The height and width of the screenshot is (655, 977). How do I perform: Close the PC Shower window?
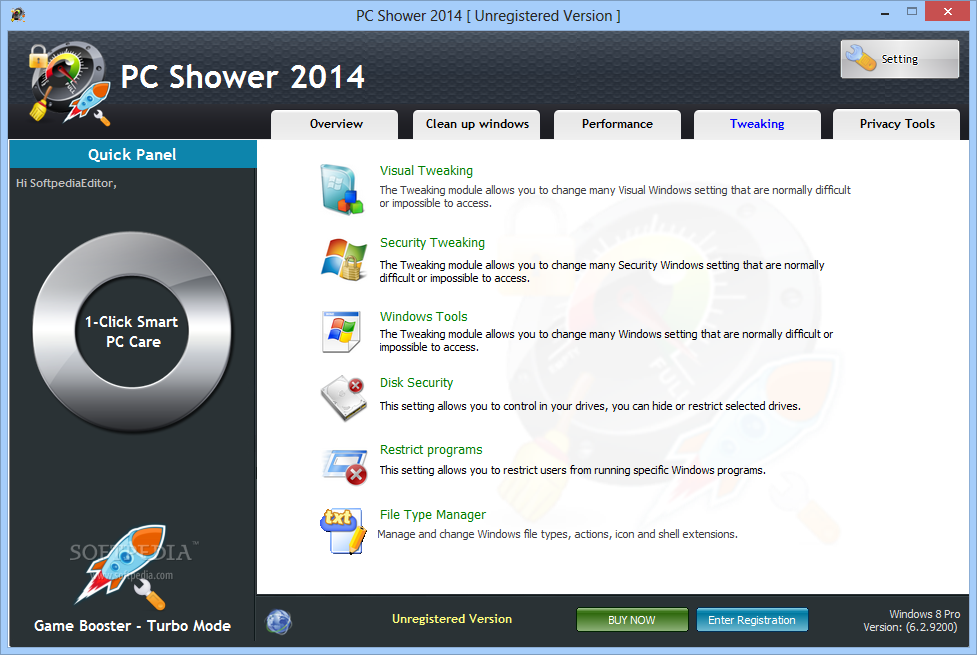947,12
